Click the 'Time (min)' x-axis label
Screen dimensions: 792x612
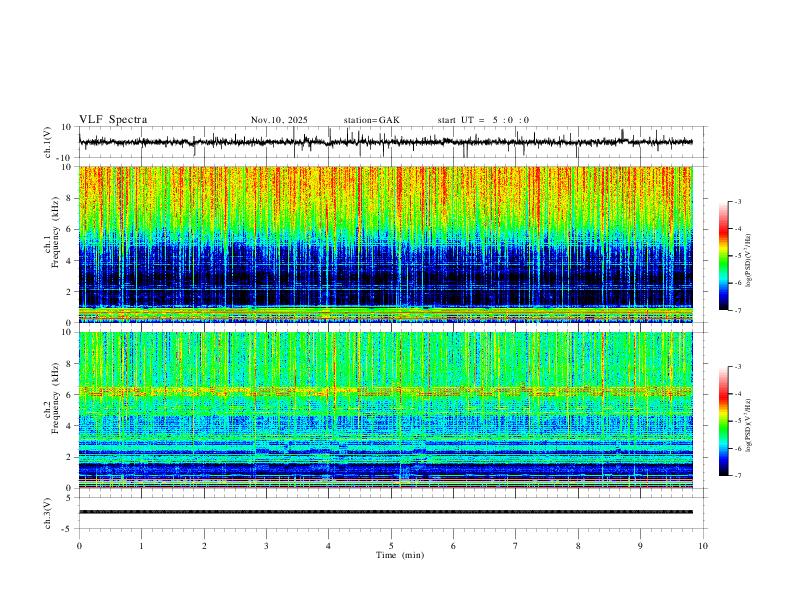[x=400, y=555]
